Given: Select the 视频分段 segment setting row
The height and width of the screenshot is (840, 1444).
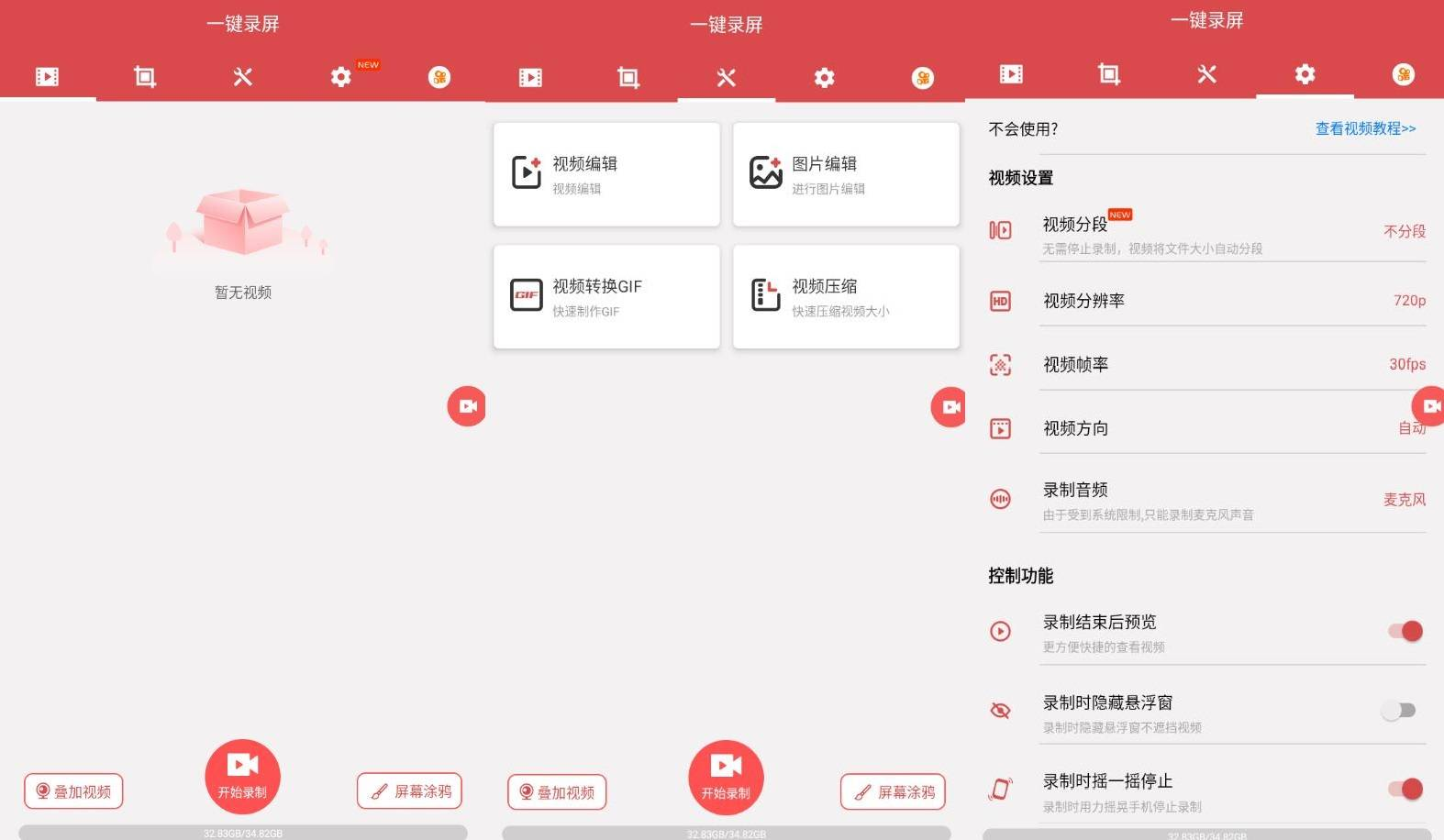Looking at the screenshot, I should click(1193, 233).
